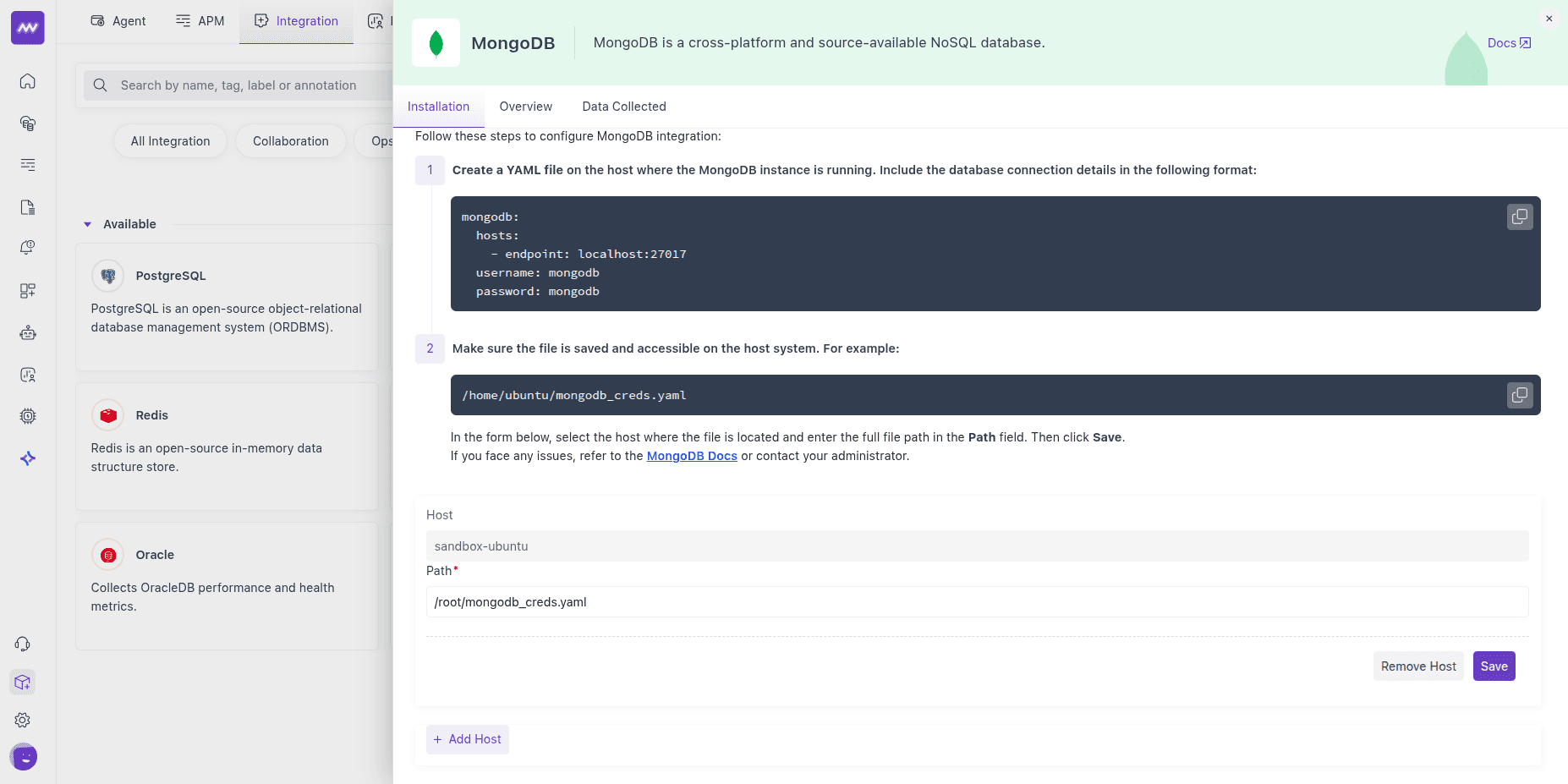Click the Alerts bell icon
The height and width of the screenshot is (784, 1568).
pos(27,247)
